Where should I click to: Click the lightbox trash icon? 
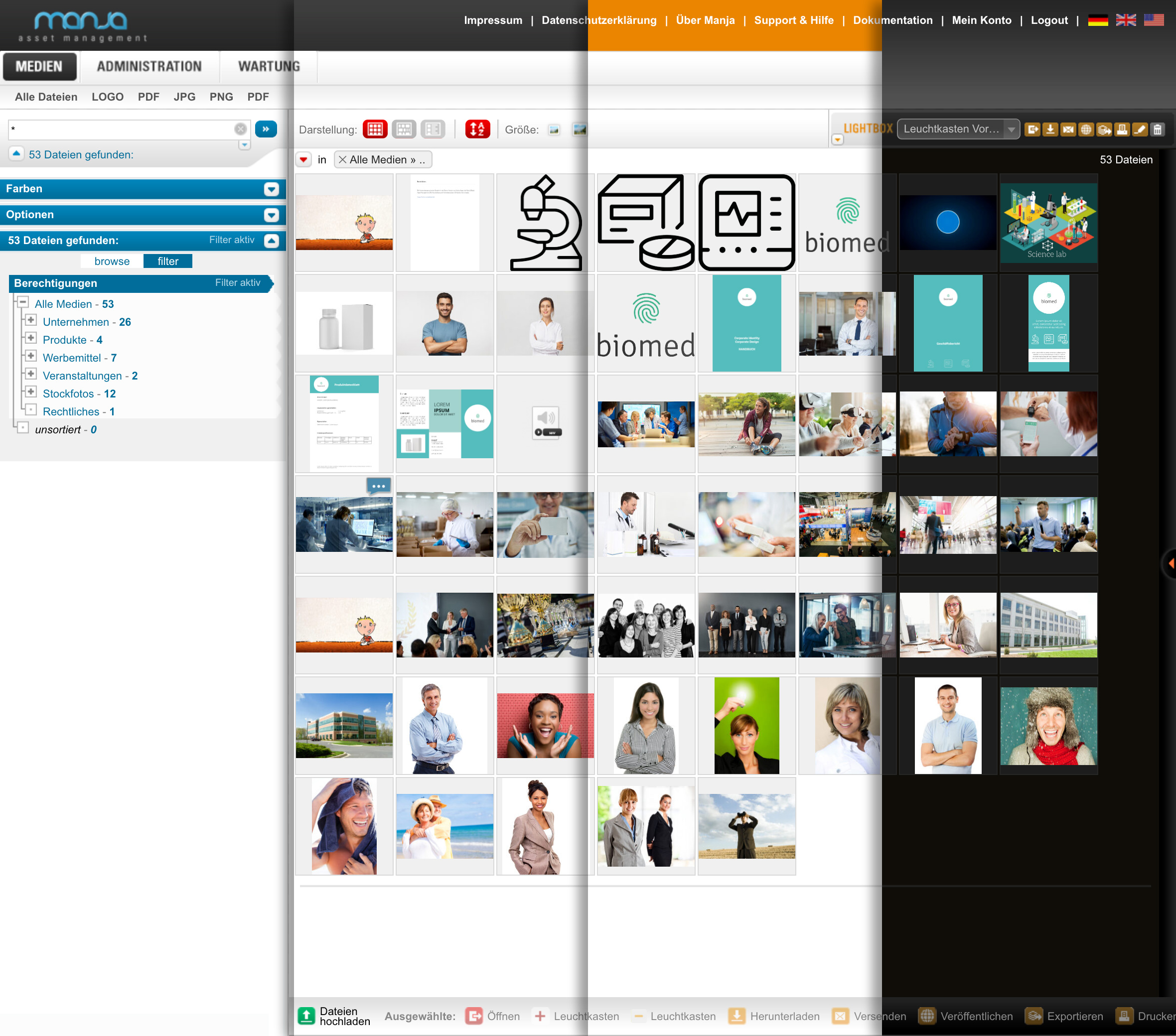(x=1158, y=129)
